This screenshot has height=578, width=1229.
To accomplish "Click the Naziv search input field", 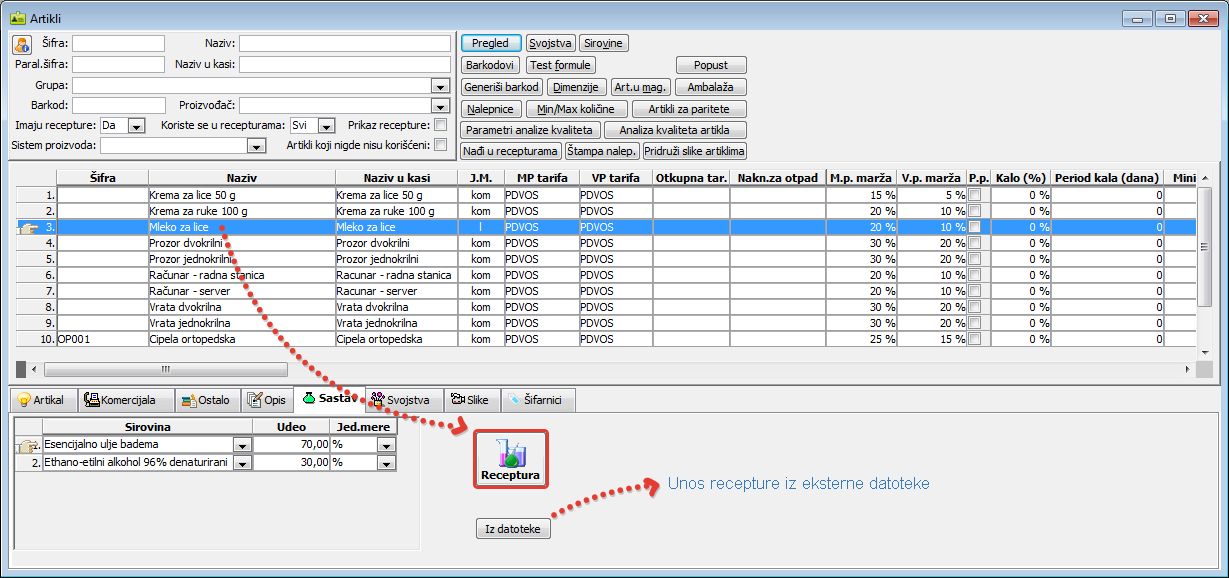I will [x=344, y=44].
